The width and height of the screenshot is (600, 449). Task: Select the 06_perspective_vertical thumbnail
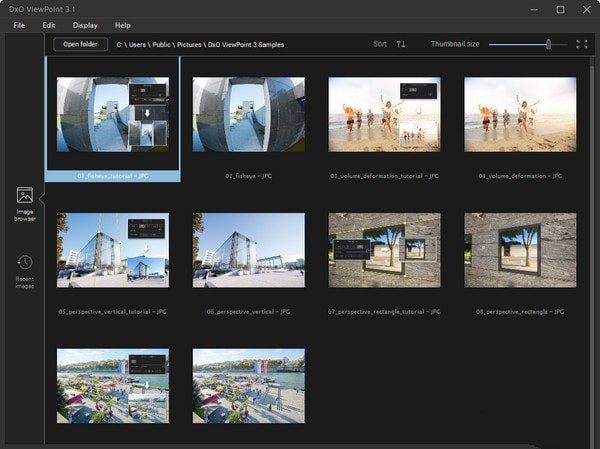pyautogui.click(x=249, y=250)
